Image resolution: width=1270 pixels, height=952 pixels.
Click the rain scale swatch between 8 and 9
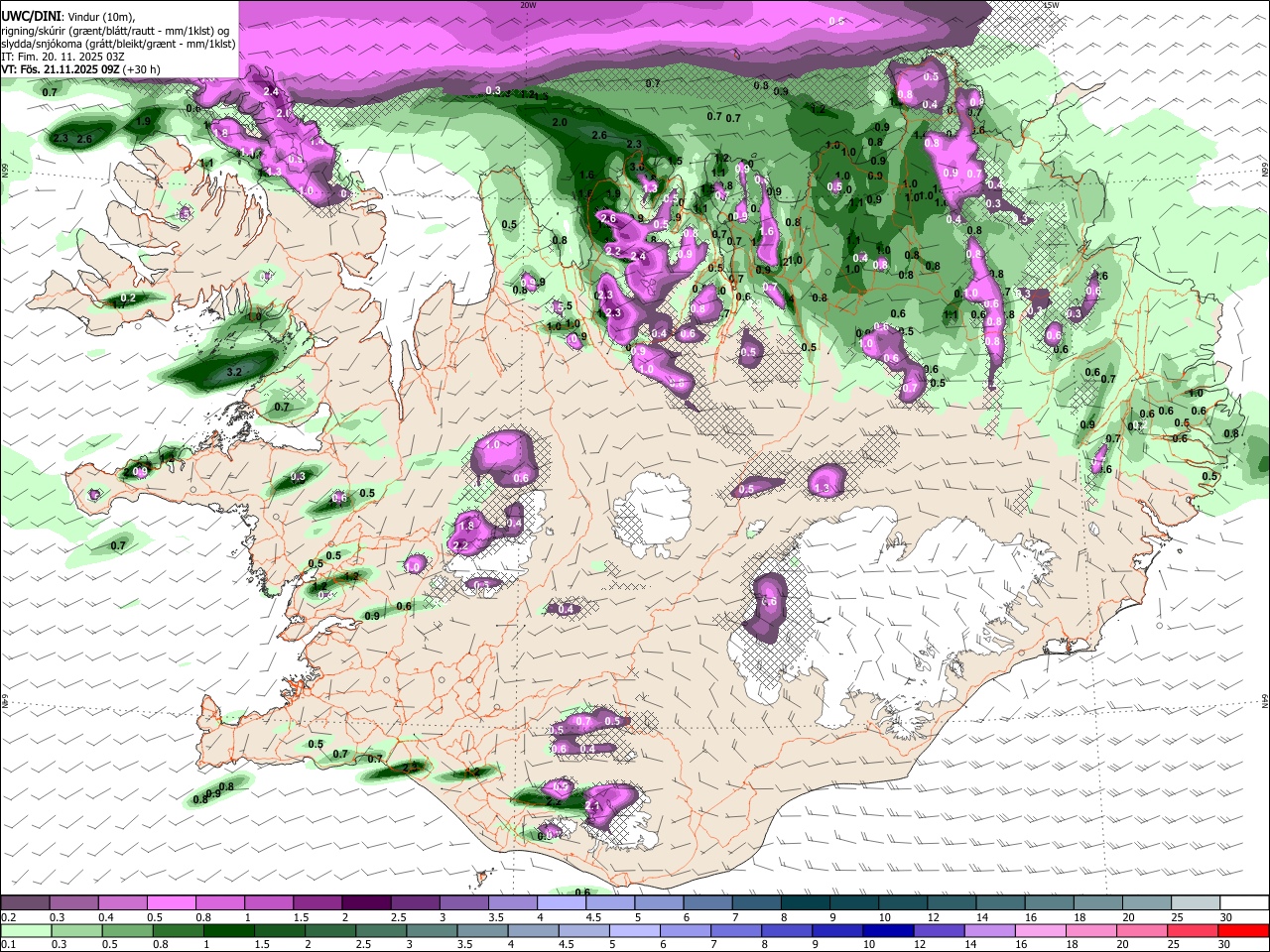coord(788,930)
